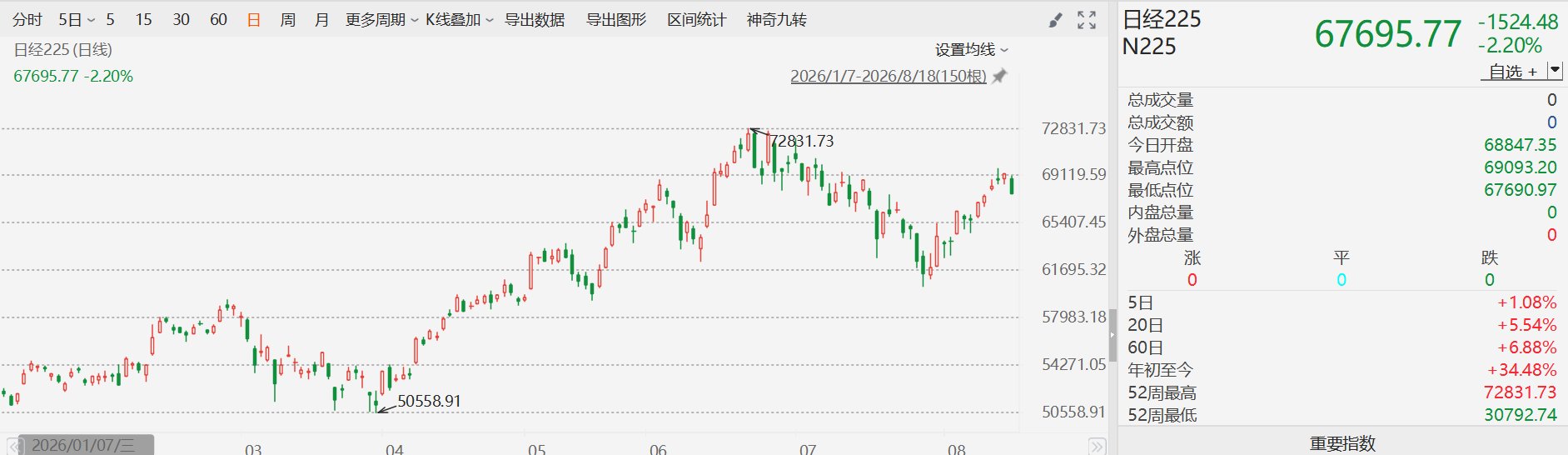Click 67695.77 -2.20% under chart title

[73, 76]
